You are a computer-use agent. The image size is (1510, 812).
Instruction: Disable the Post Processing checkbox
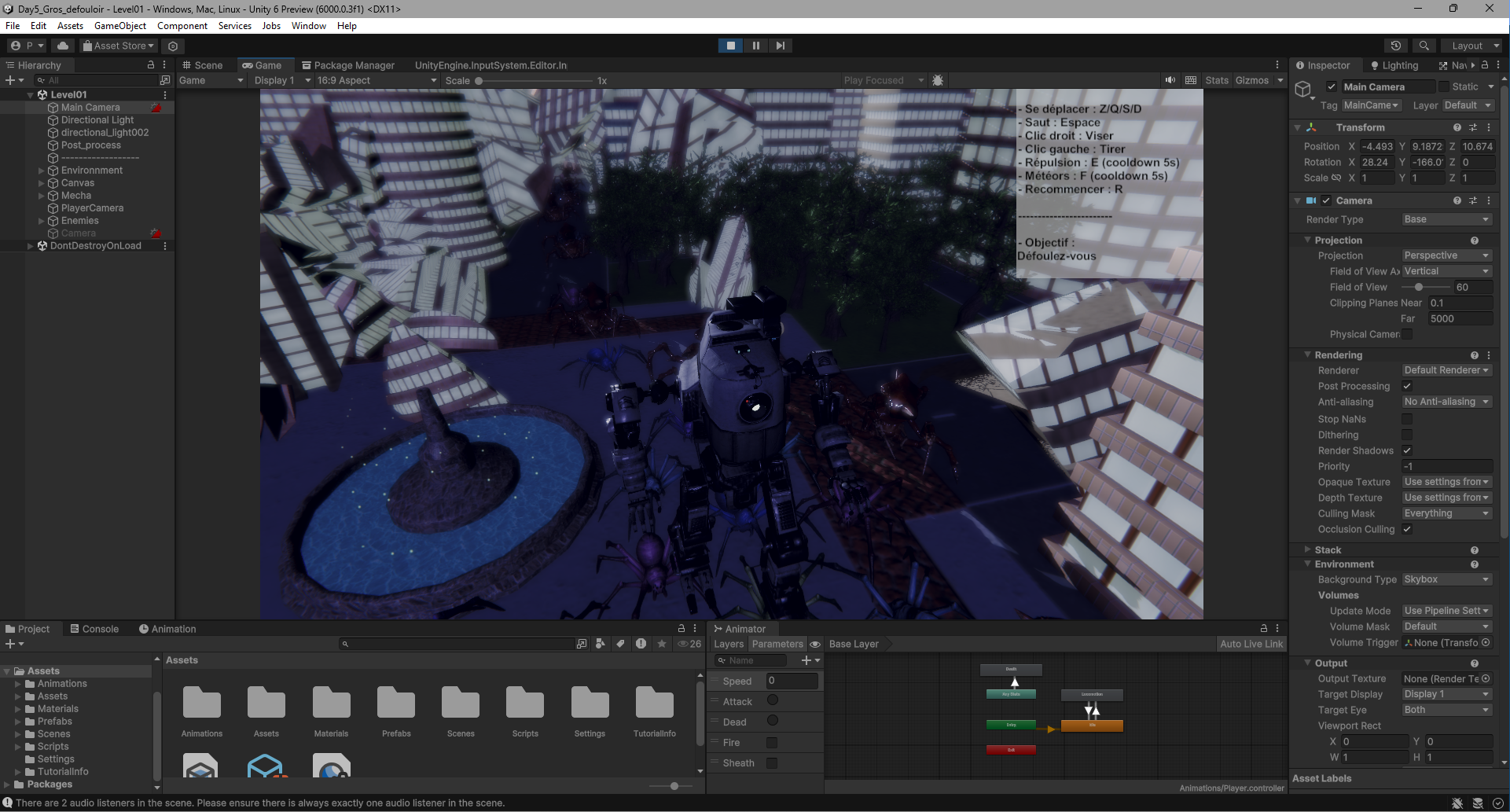(x=1407, y=386)
